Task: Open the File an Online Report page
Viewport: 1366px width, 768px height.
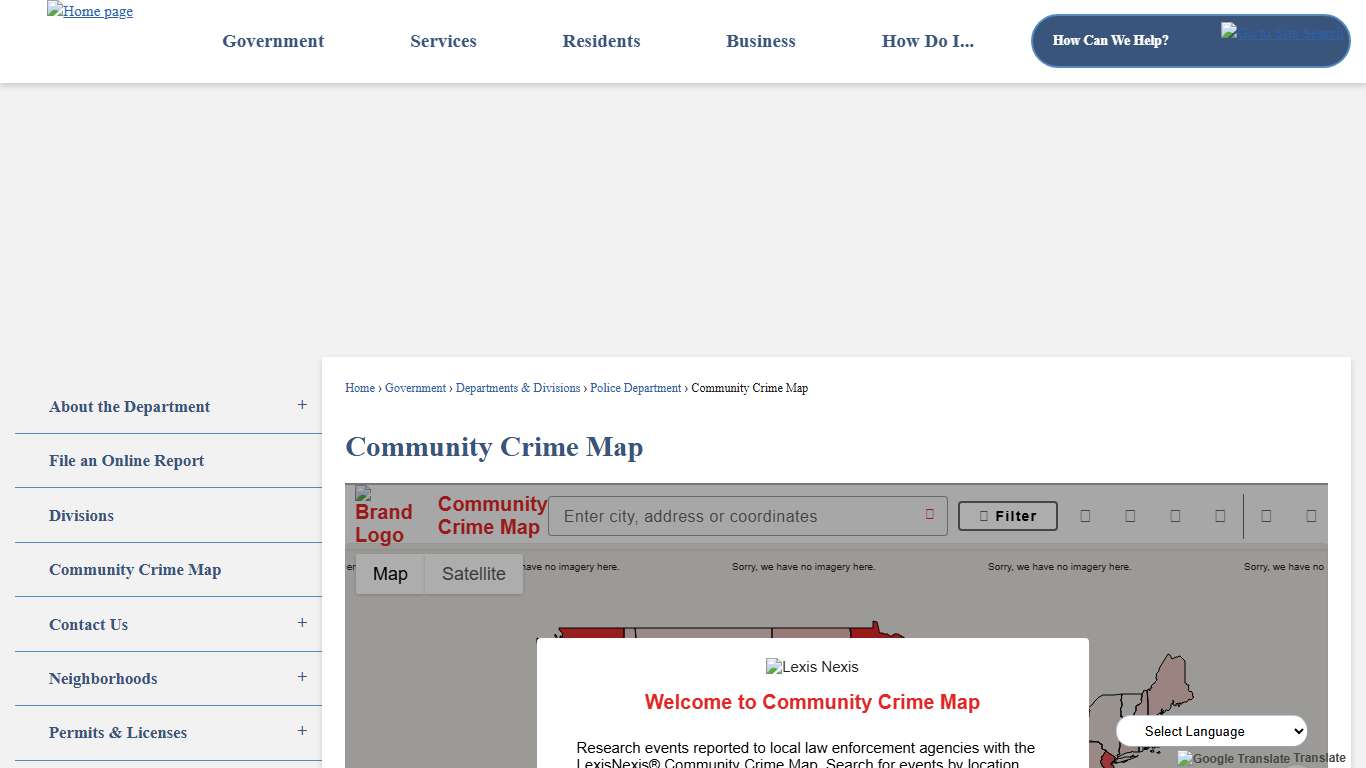Action: (126, 460)
